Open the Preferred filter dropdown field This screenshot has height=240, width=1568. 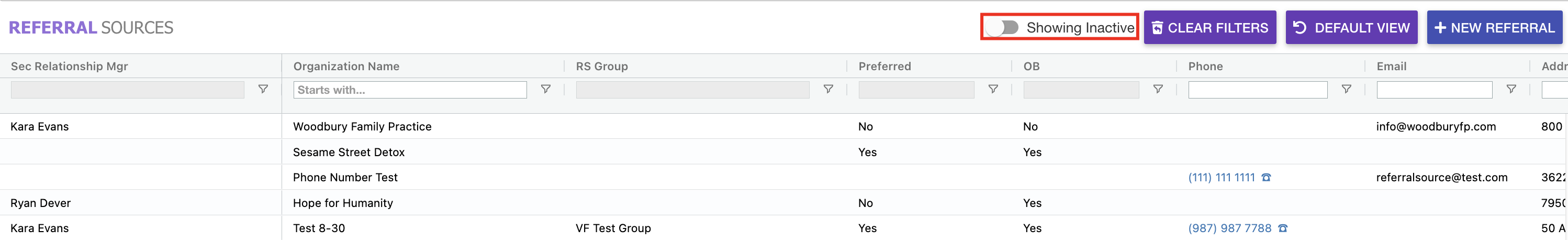point(915,90)
